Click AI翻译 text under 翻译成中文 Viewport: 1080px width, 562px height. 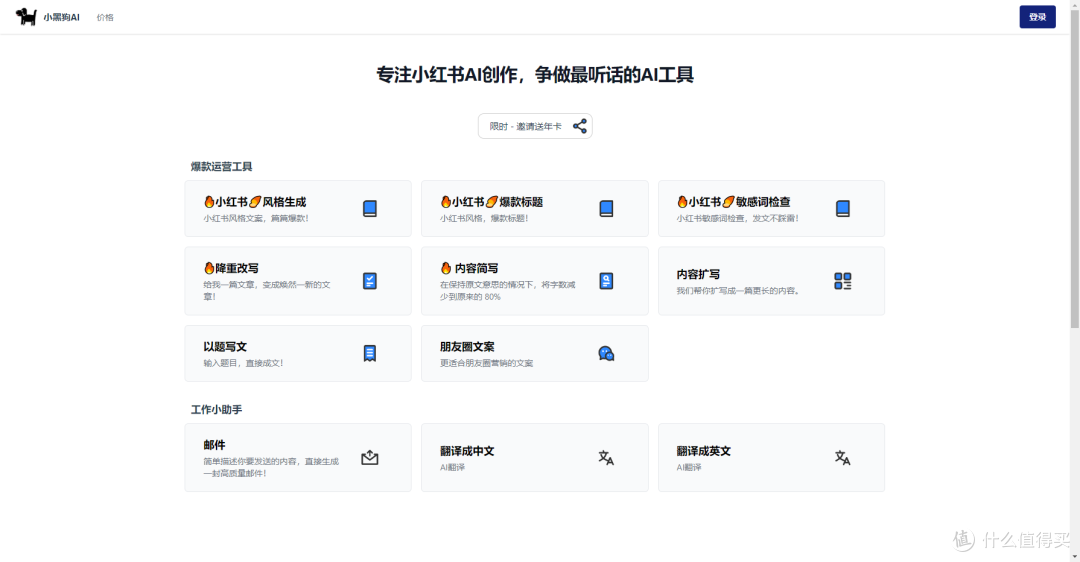click(x=453, y=468)
